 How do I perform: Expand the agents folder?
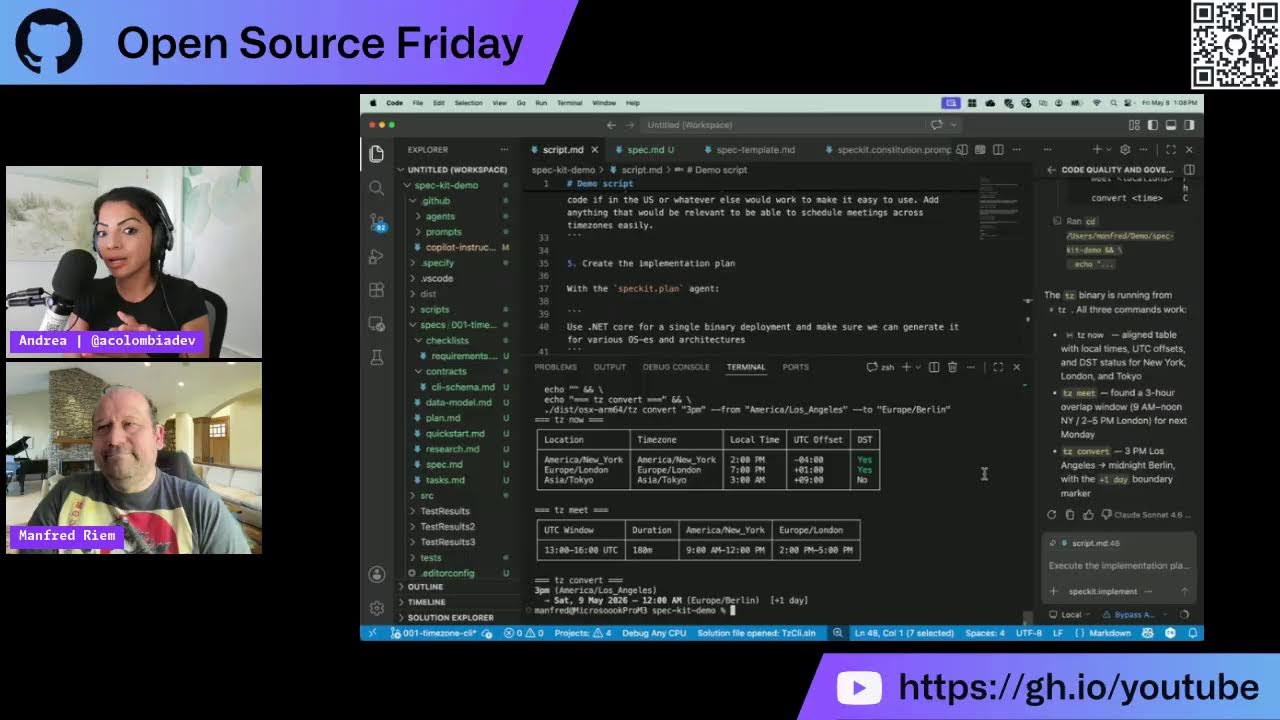tap(419, 216)
